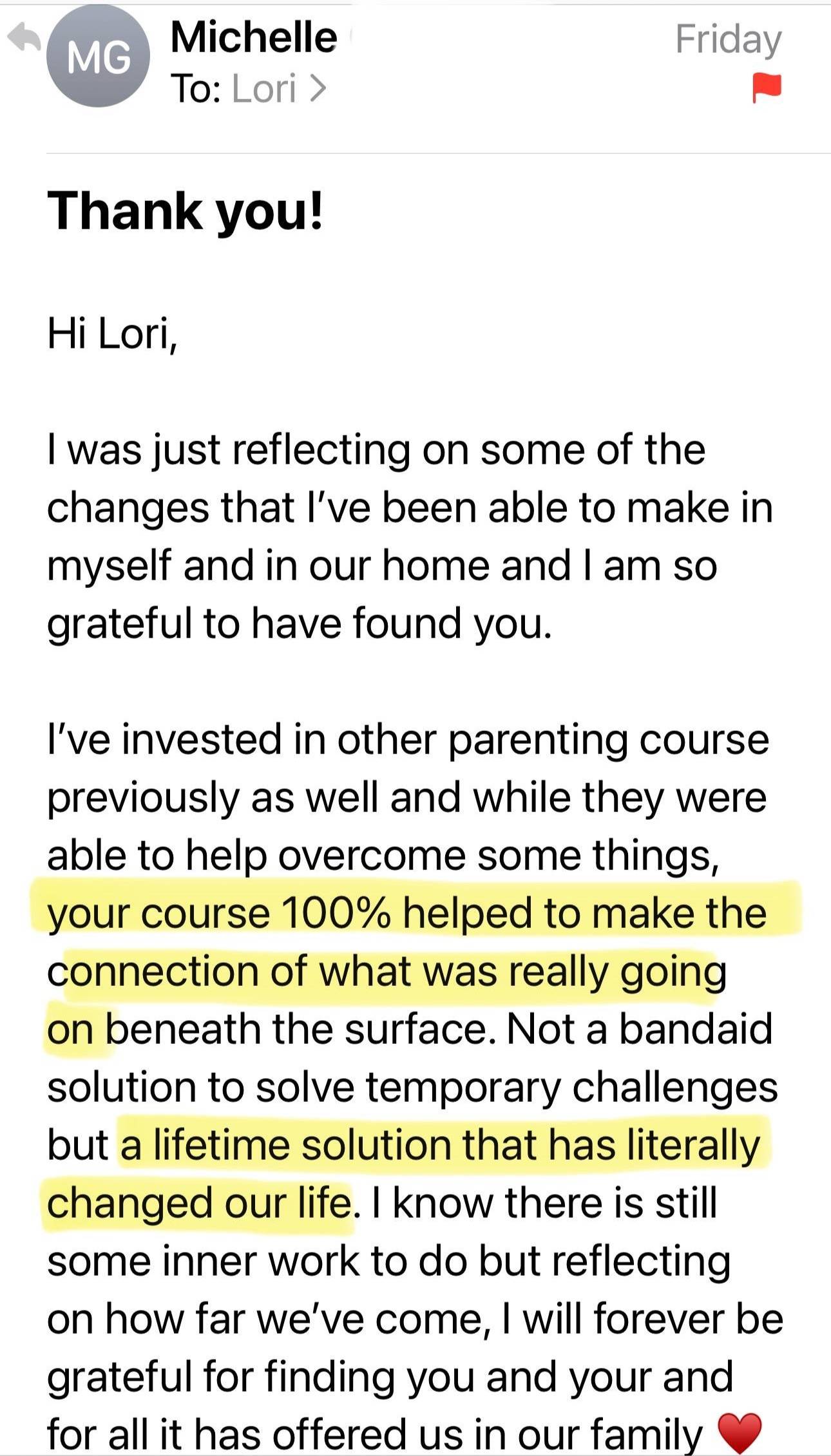Select recipient Lori in the To field
The width and height of the screenshot is (831, 1456).
[x=264, y=88]
